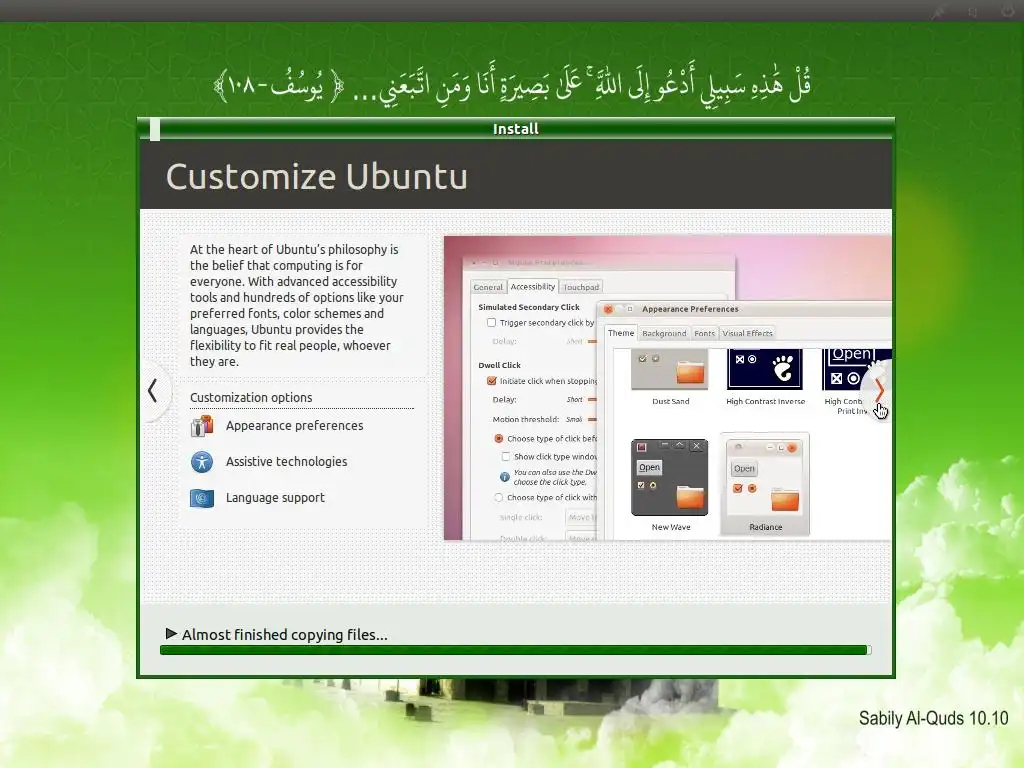Open the Touchpad tab
This screenshot has height=768, width=1024.
(x=581, y=287)
